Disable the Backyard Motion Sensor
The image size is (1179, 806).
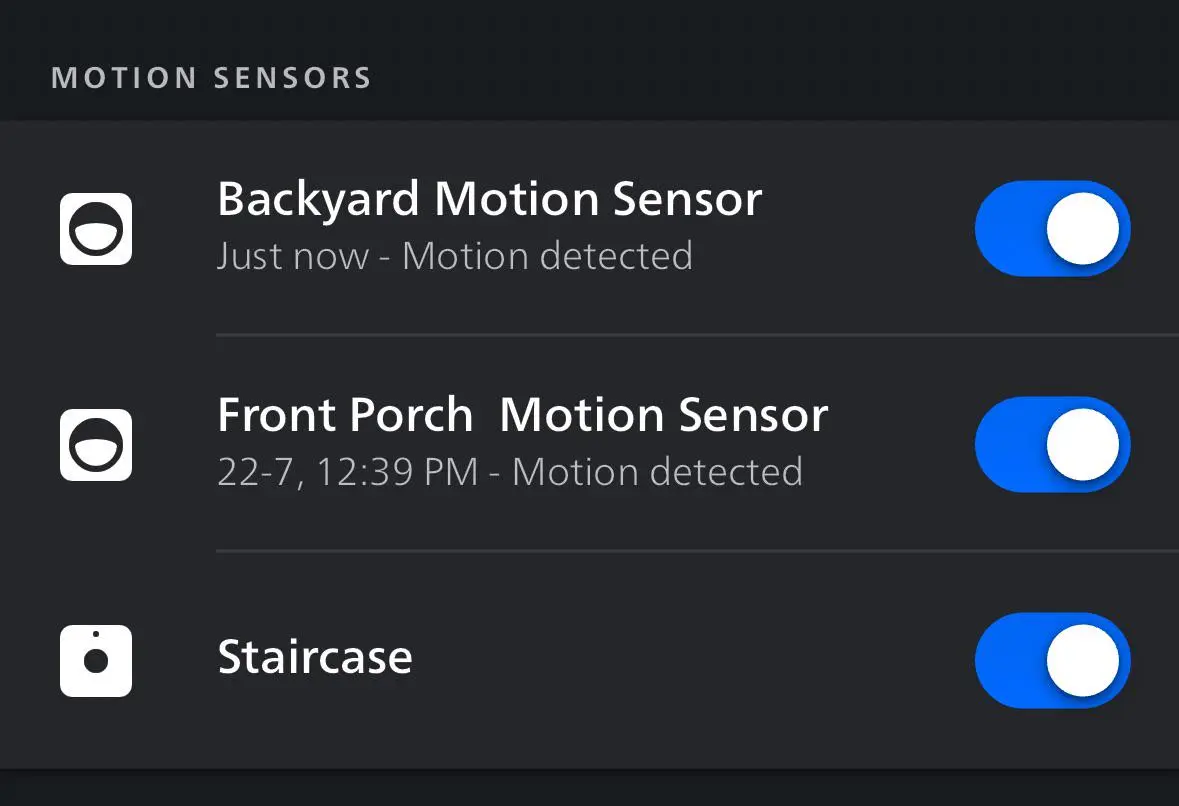(x=1052, y=228)
